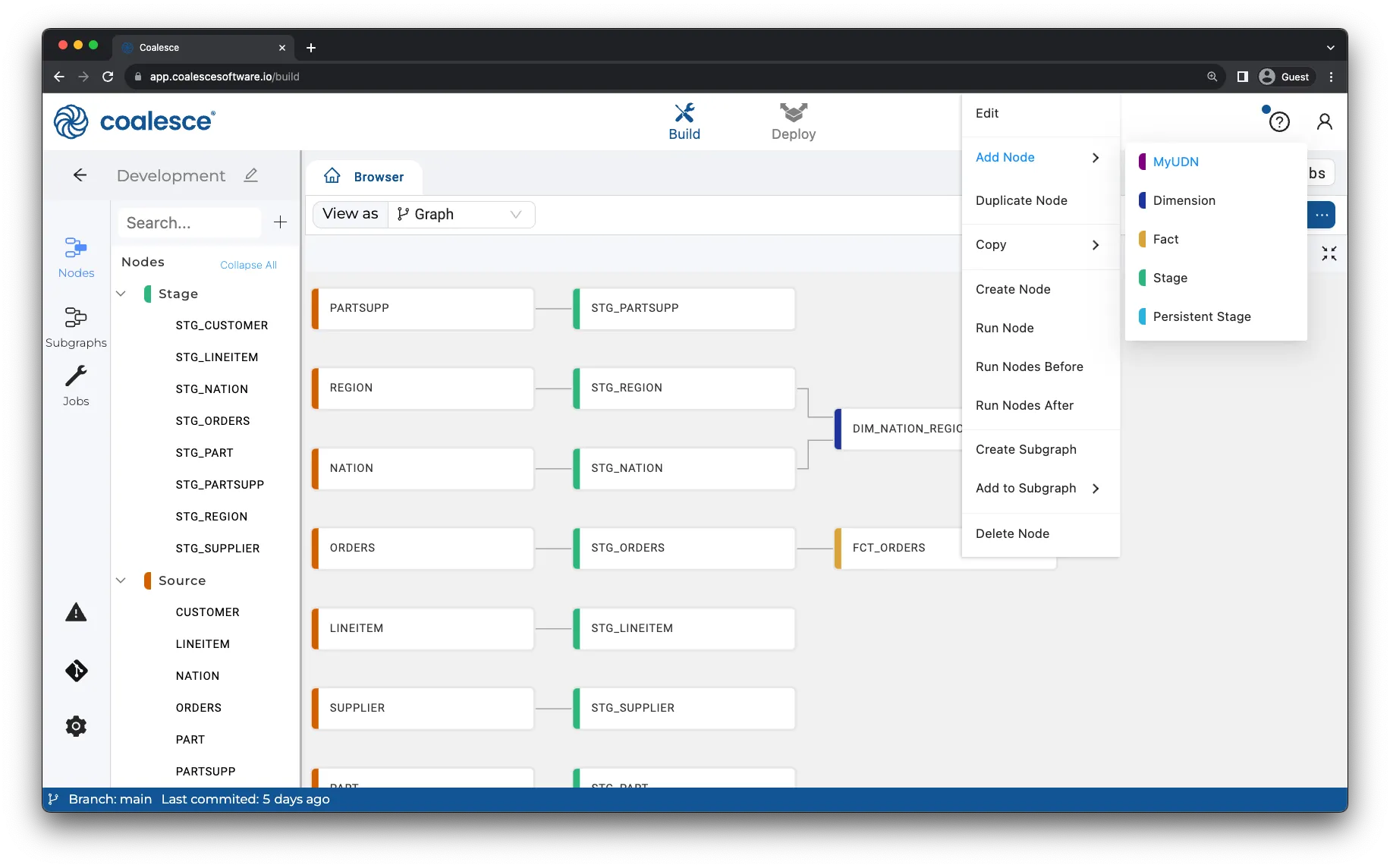Click the Search nodes input field
The image size is (1390, 868).
coord(190,222)
